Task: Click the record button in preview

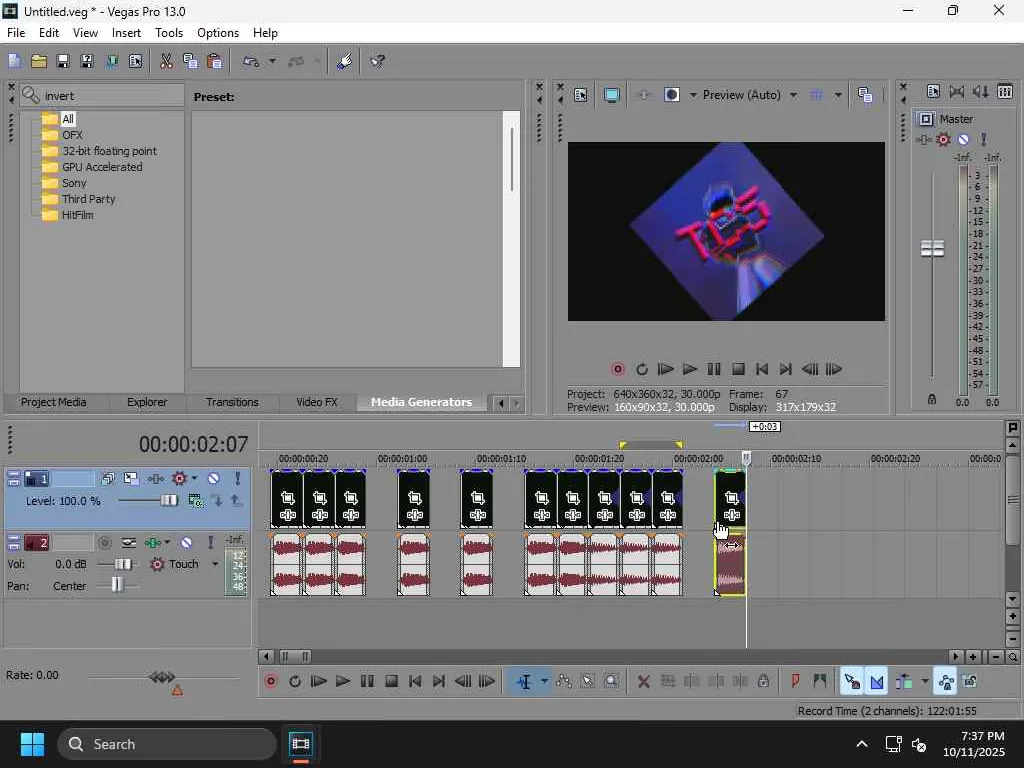Action: click(x=618, y=370)
